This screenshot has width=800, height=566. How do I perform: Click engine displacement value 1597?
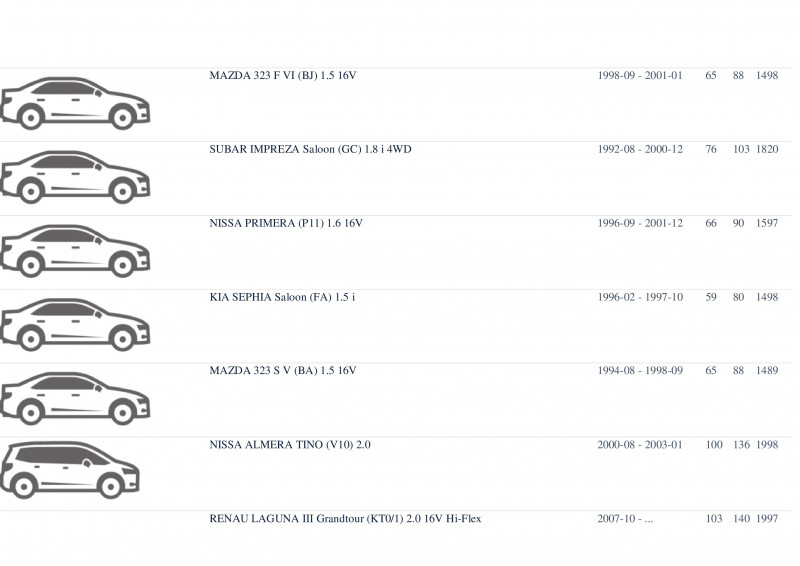(767, 223)
